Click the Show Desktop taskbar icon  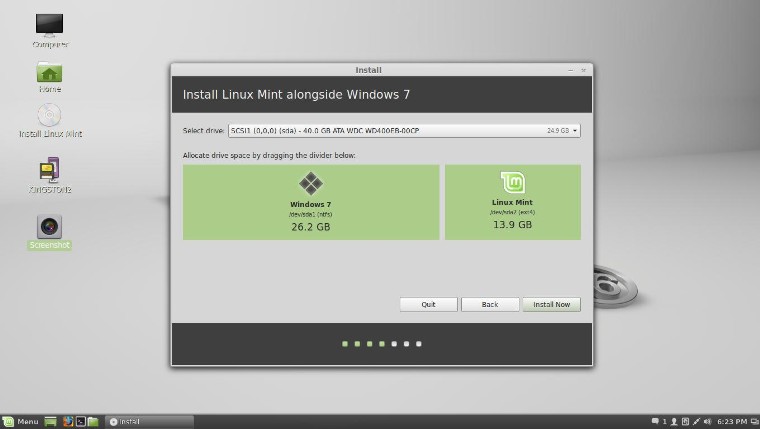click(x=50, y=422)
